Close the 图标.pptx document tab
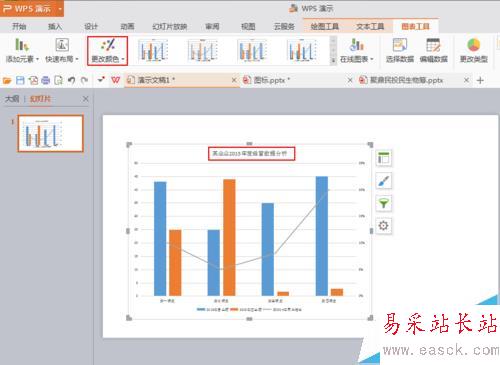Screen dimensions: 500x365 coord(350,80)
